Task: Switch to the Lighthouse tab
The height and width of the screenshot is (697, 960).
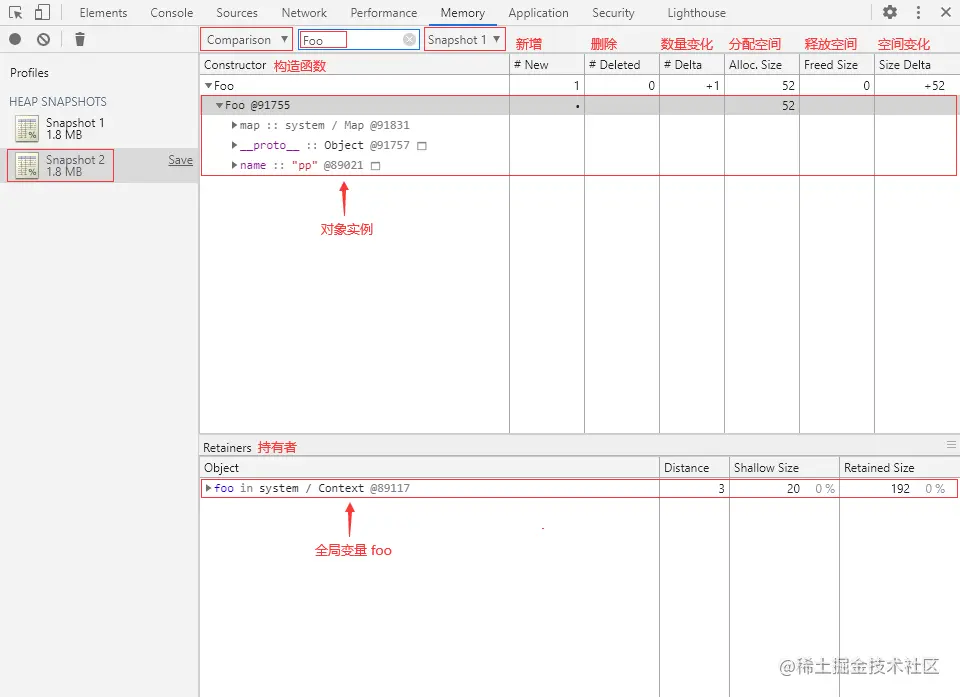Action: 696,13
